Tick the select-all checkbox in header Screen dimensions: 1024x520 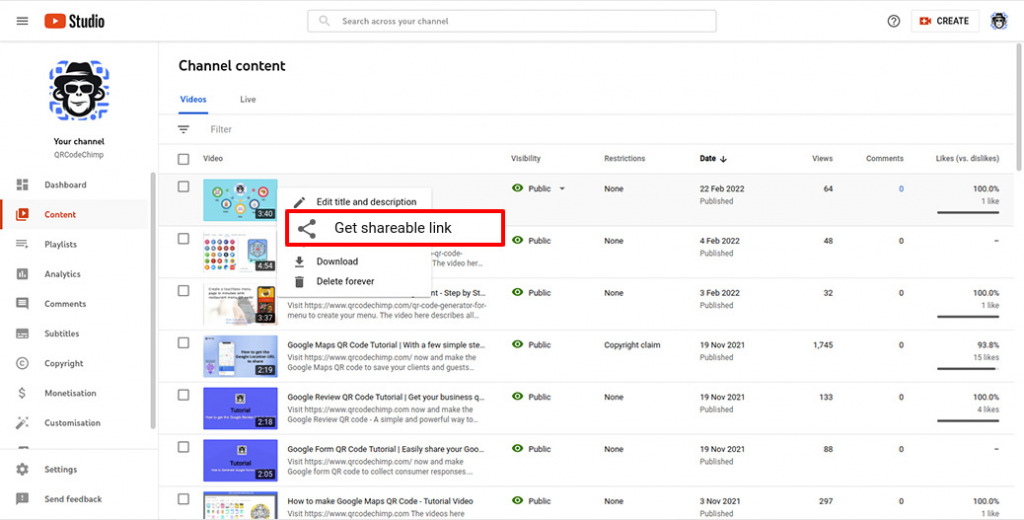[x=184, y=159]
